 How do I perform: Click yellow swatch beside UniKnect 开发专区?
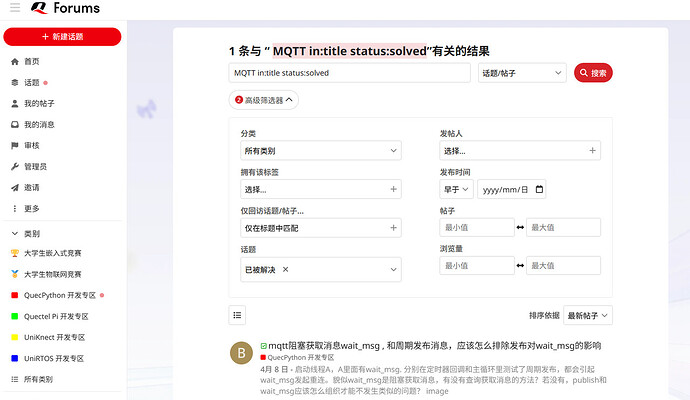pyautogui.click(x=15, y=337)
